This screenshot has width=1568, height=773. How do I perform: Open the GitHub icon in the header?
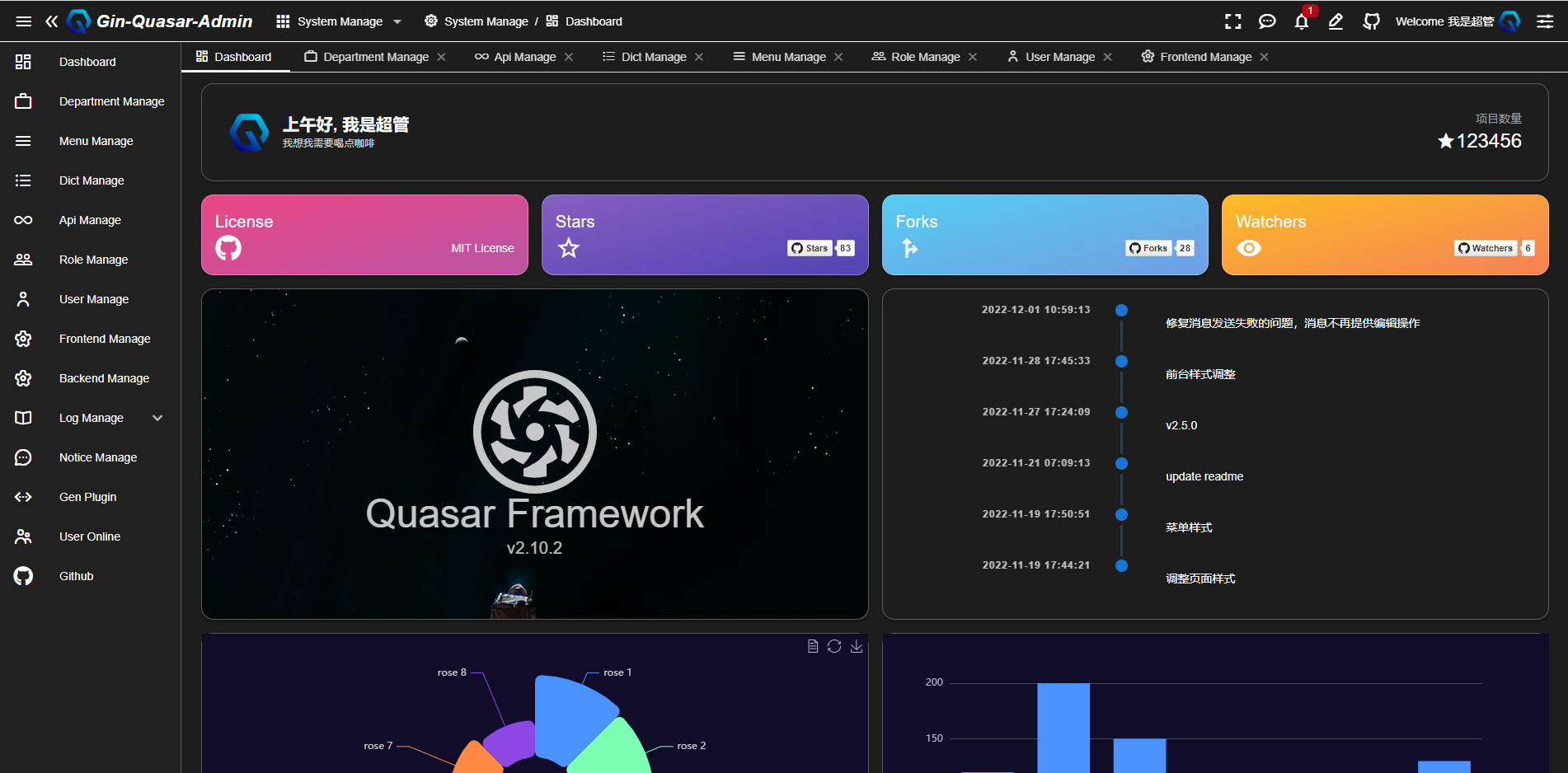pyautogui.click(x=1371, y=21)
